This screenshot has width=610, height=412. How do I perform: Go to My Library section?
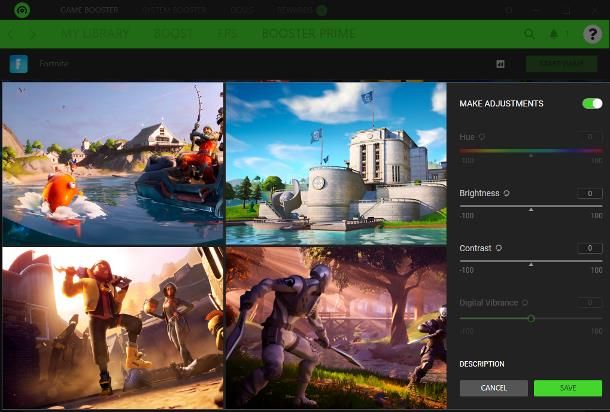point(95,34)
